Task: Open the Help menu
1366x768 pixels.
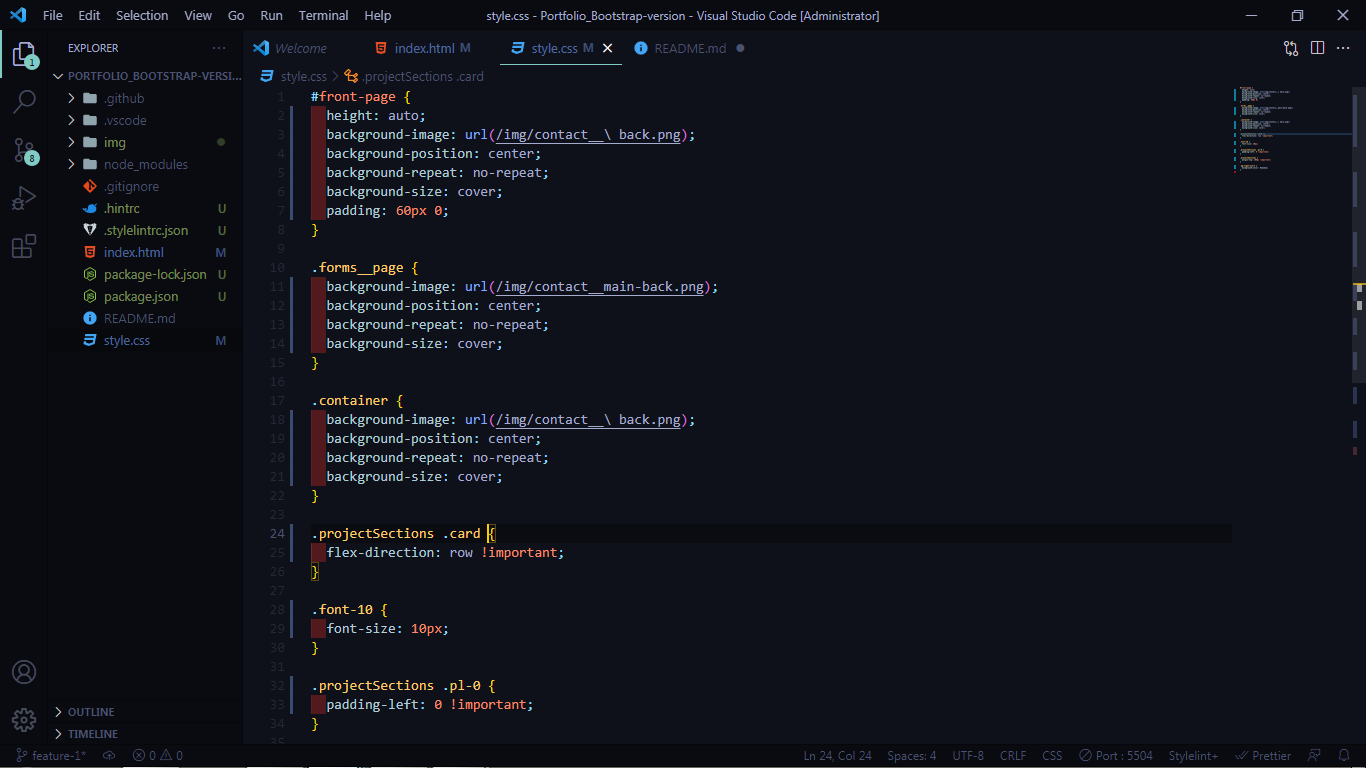Action: (378, 15)
